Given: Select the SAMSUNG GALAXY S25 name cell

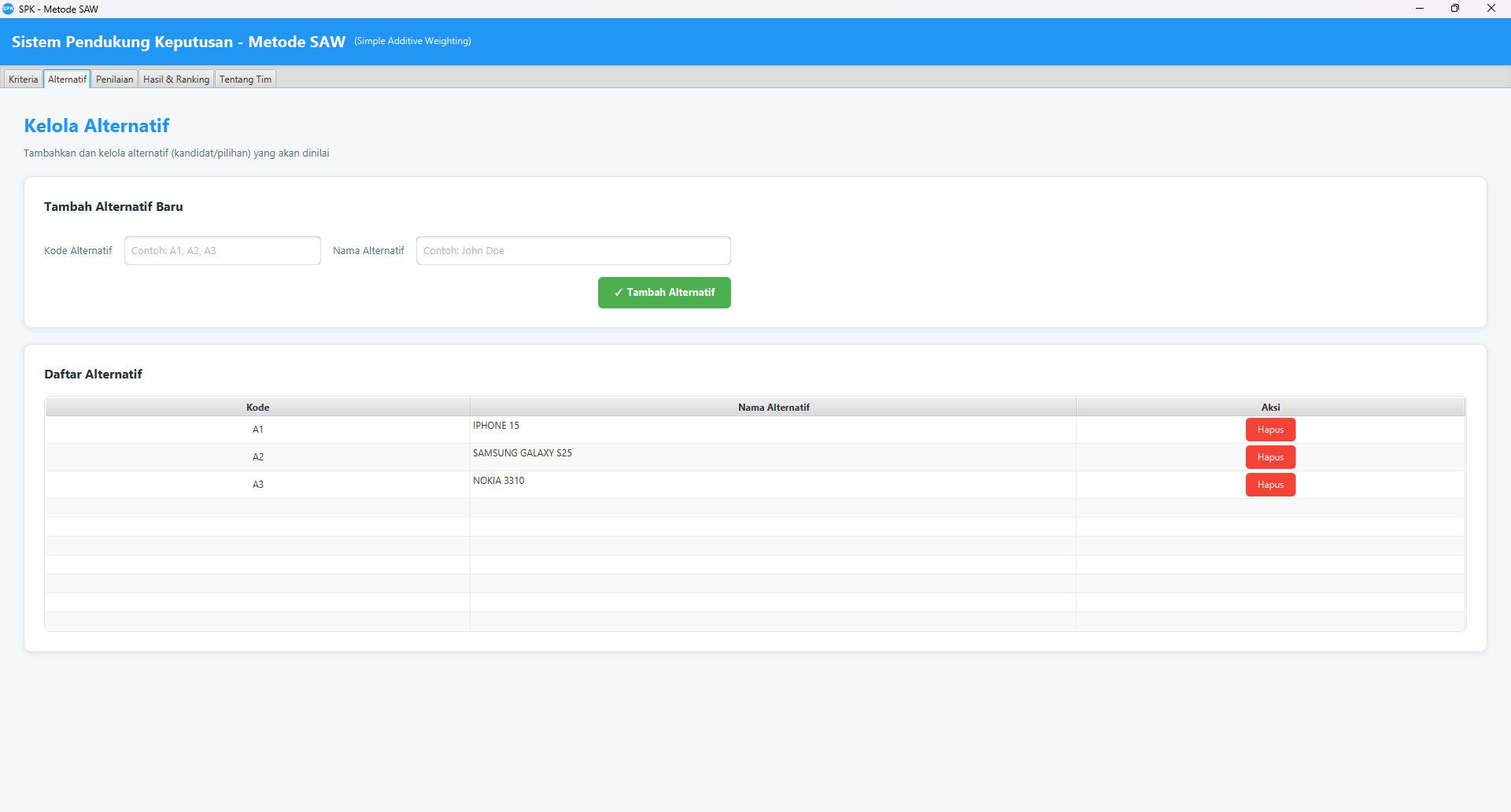Looking at the screenshot, I should [x=774, y=457].
